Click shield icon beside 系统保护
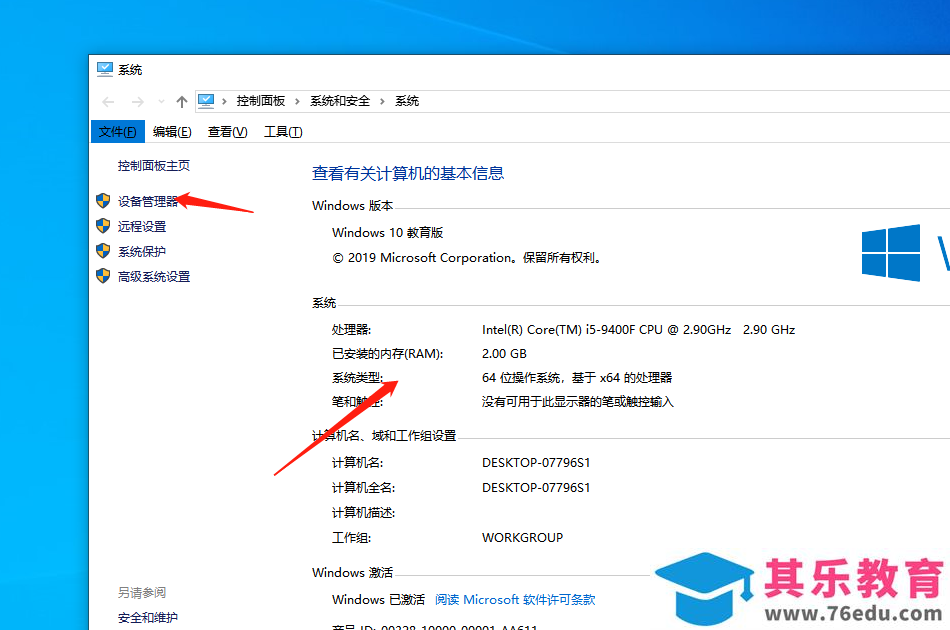This screenshot has height=630, width=950. [103, 251]
